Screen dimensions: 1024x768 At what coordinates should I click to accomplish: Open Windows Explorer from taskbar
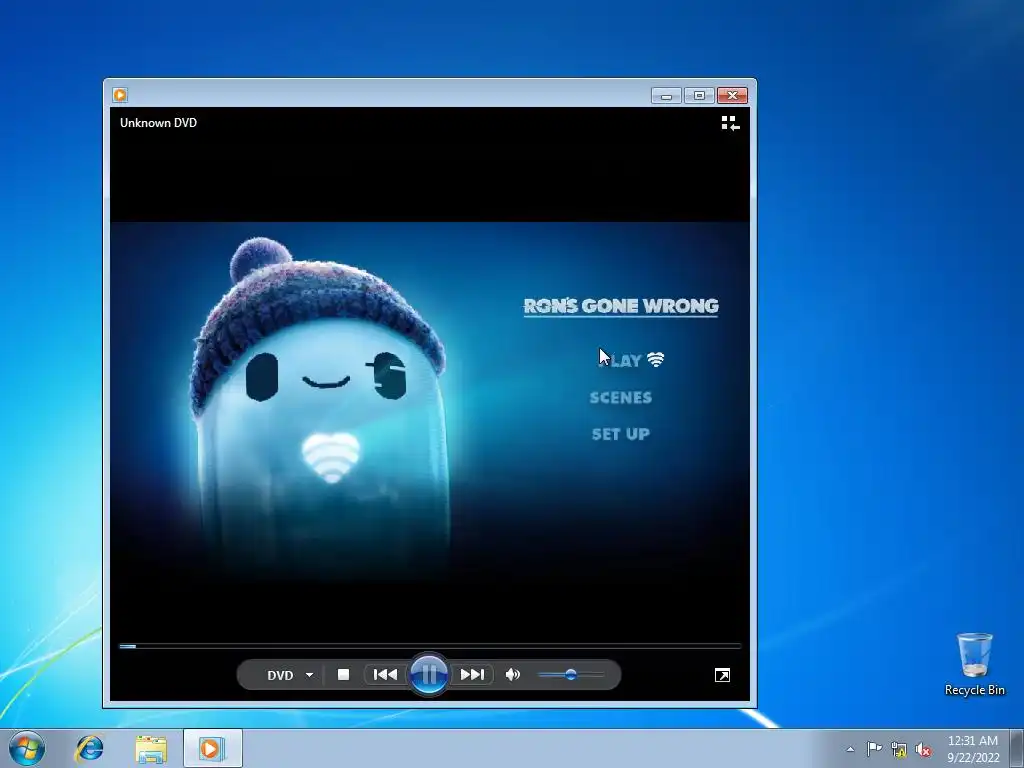tap(151, 748)
